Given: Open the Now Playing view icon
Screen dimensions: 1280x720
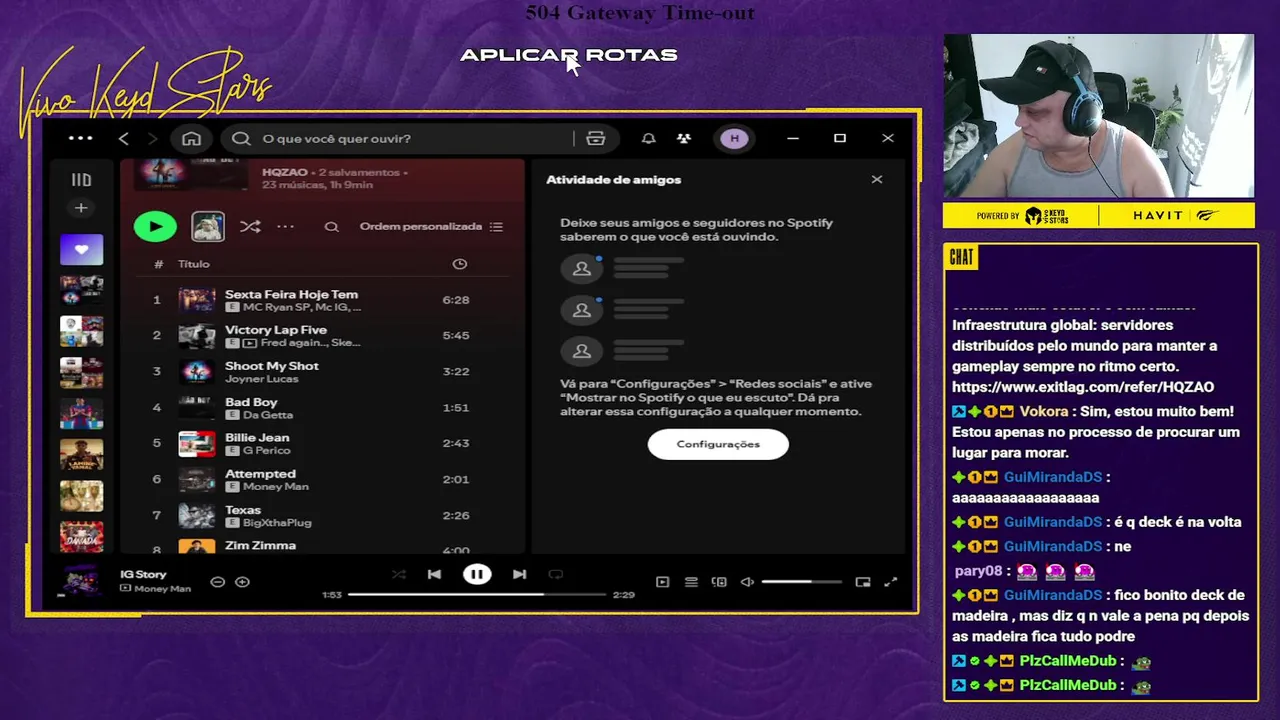Looking at the screenshot, I should tap(662, 582).
